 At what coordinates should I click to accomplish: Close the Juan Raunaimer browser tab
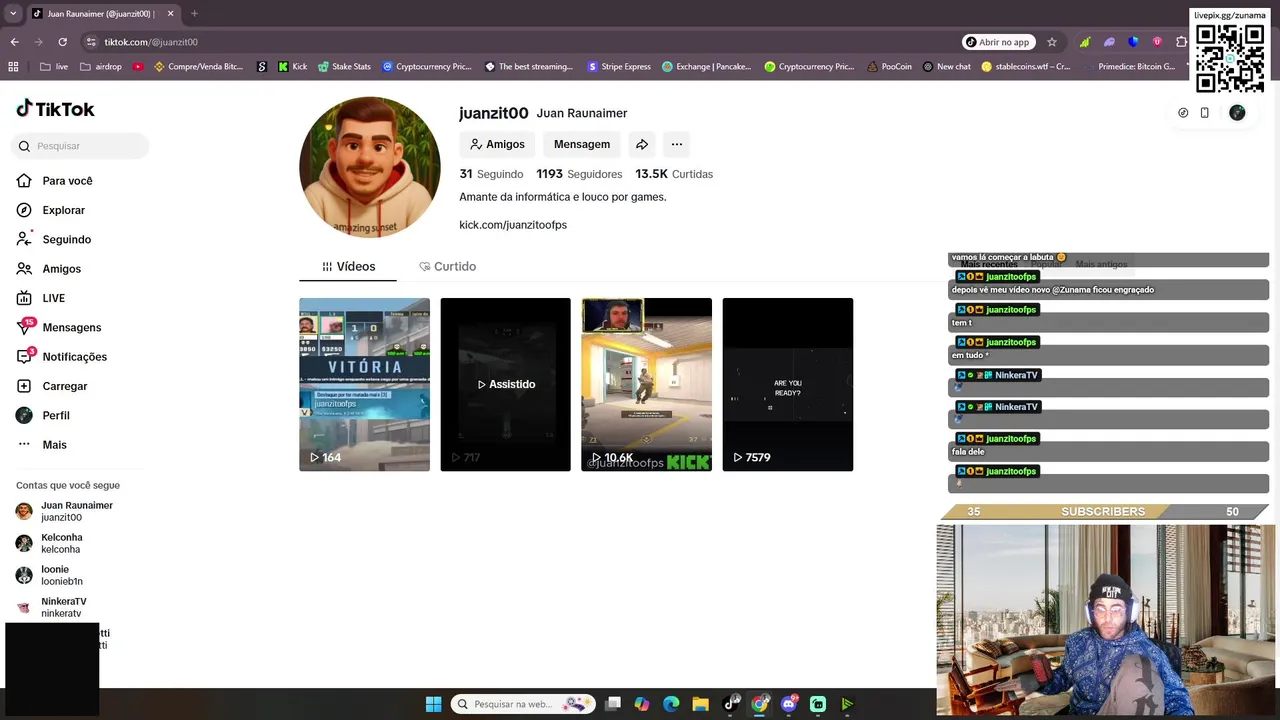pos(170,14)
